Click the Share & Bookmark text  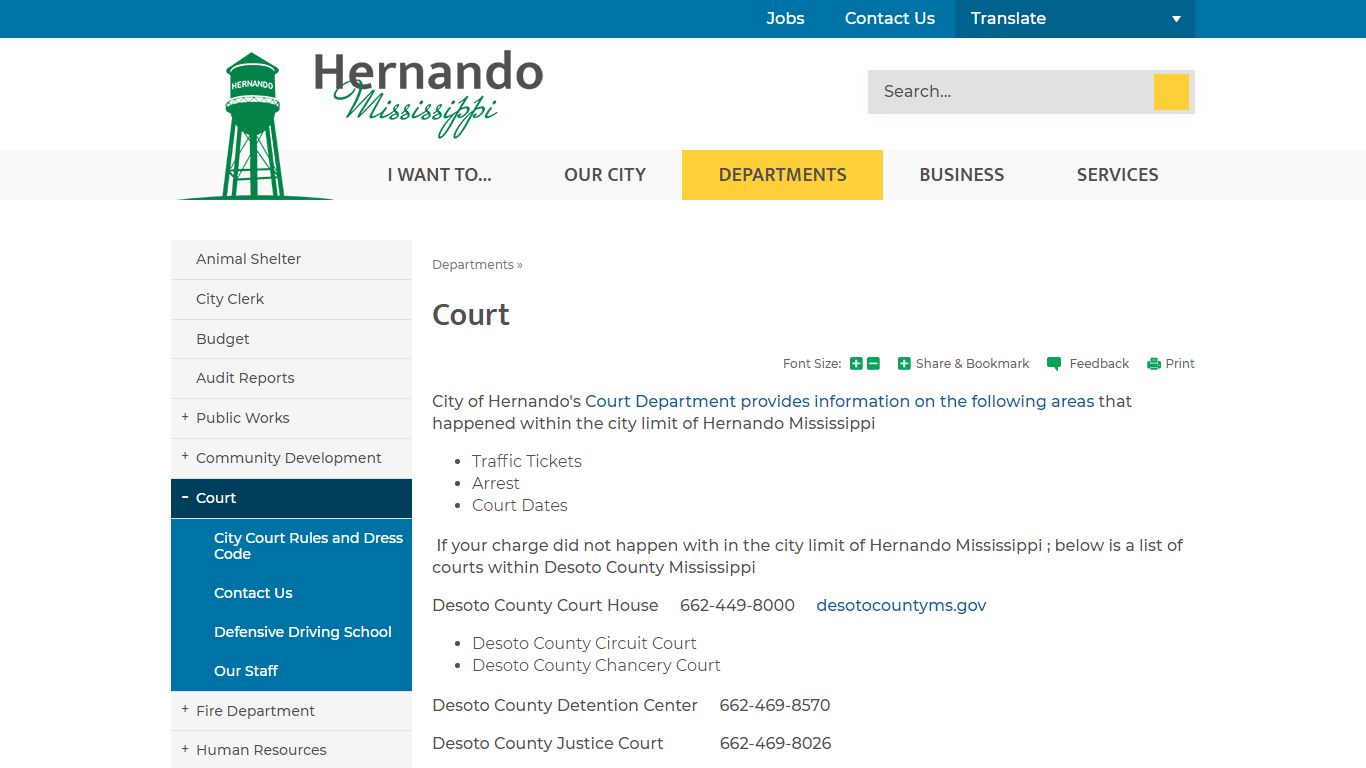coord(972,364)
